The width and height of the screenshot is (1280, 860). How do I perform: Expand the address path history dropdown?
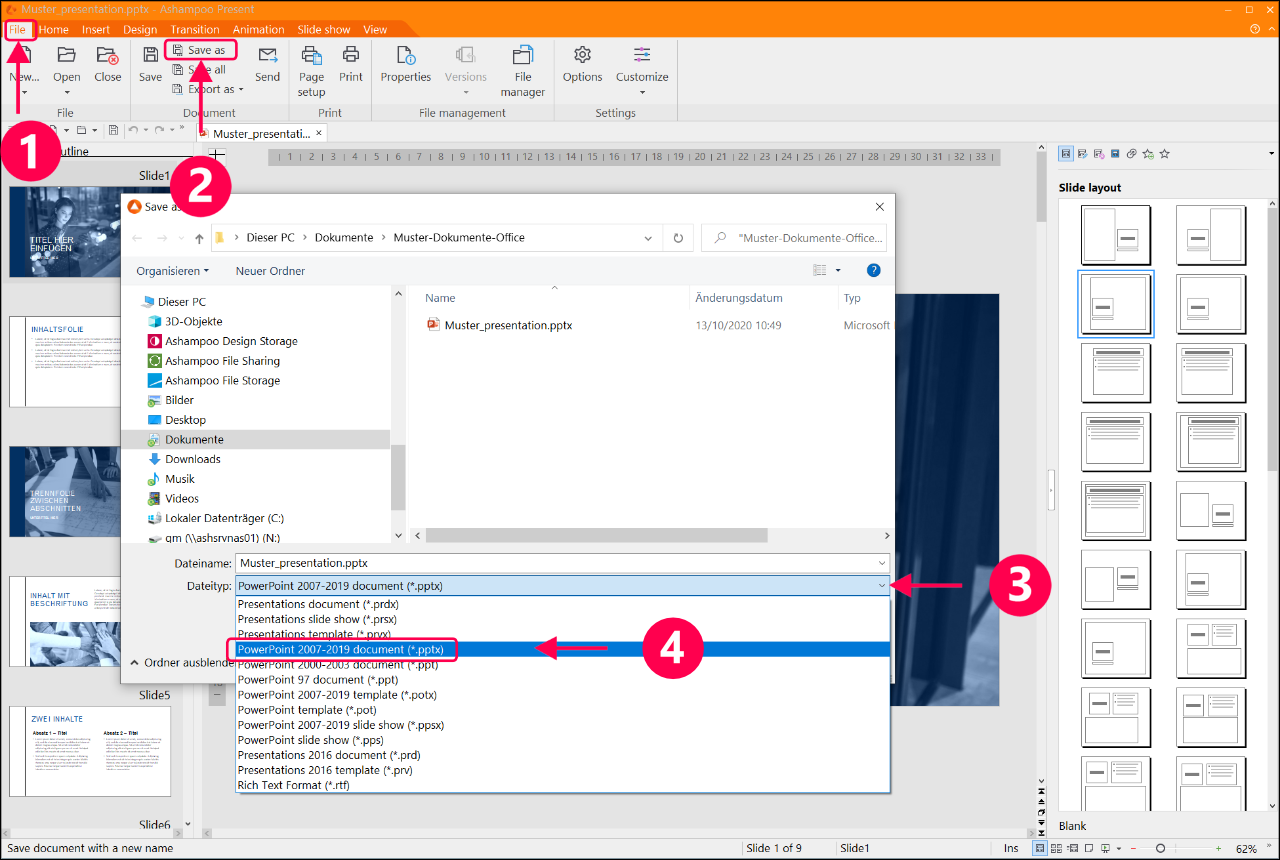(649, 238)
